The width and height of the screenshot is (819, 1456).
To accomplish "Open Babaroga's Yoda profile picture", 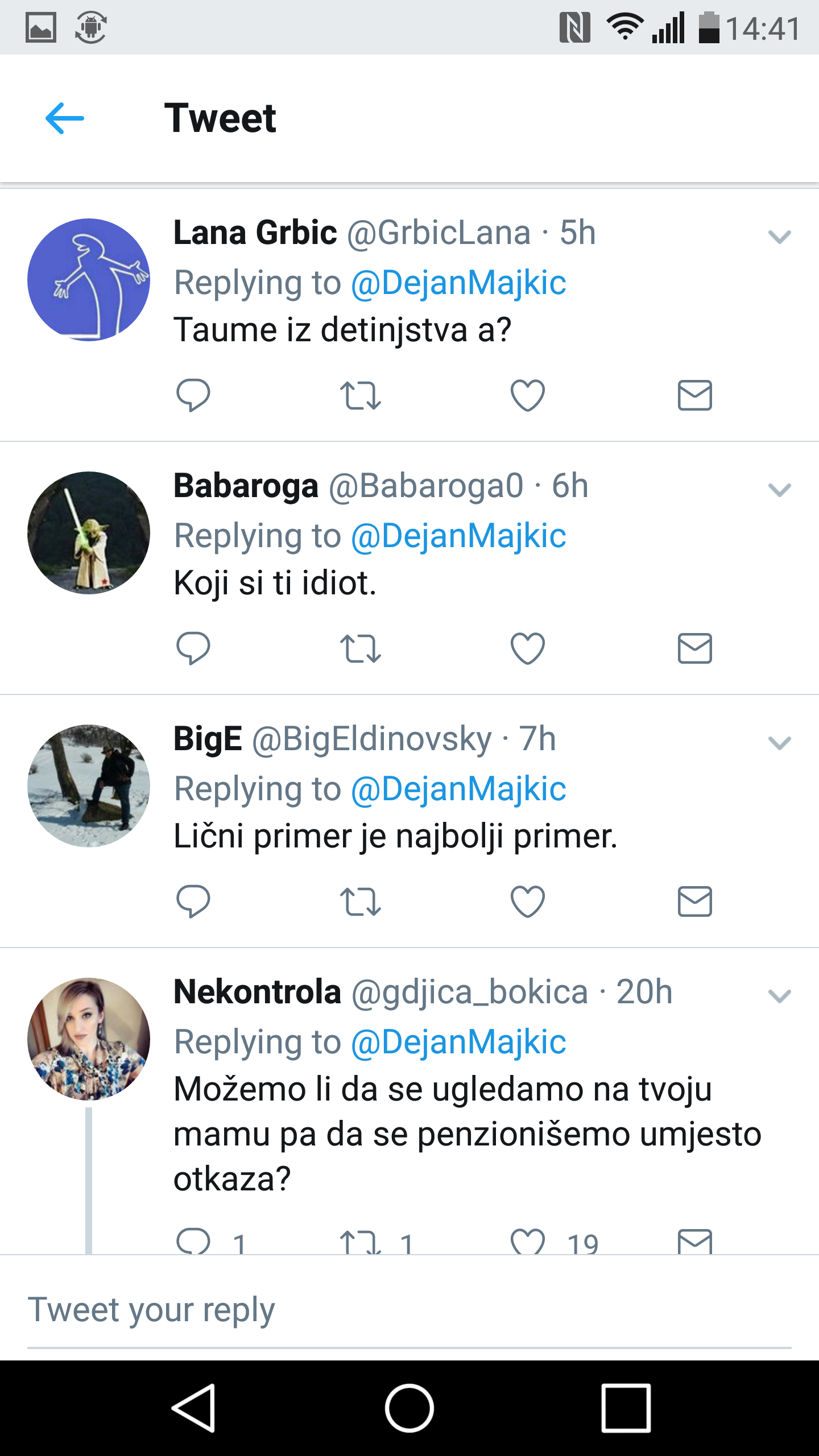I will coord(89,533).
